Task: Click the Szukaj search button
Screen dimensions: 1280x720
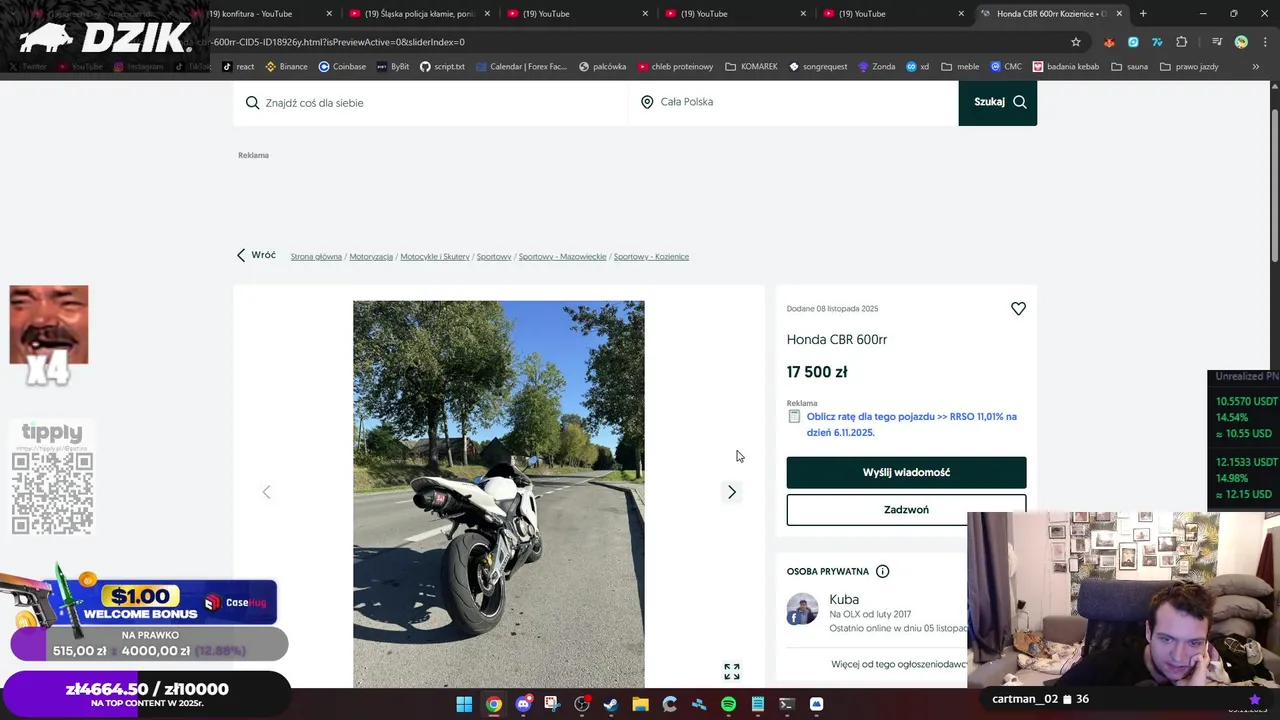Action: (x=997, y=102)
